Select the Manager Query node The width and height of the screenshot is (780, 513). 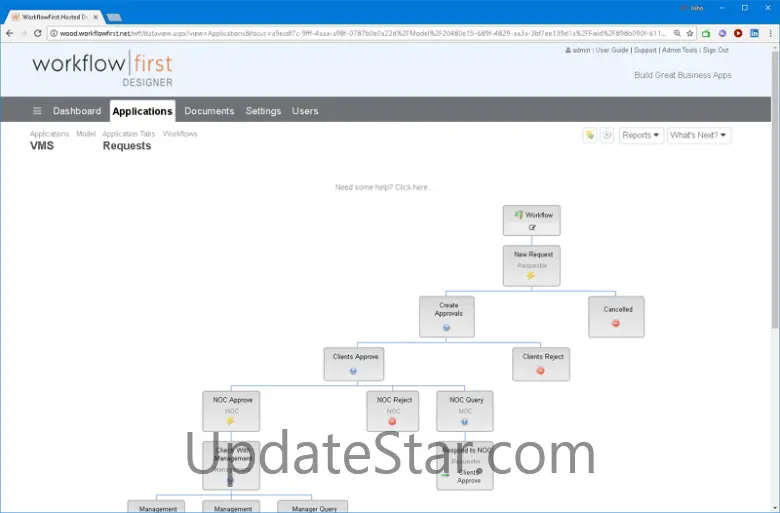312,507
